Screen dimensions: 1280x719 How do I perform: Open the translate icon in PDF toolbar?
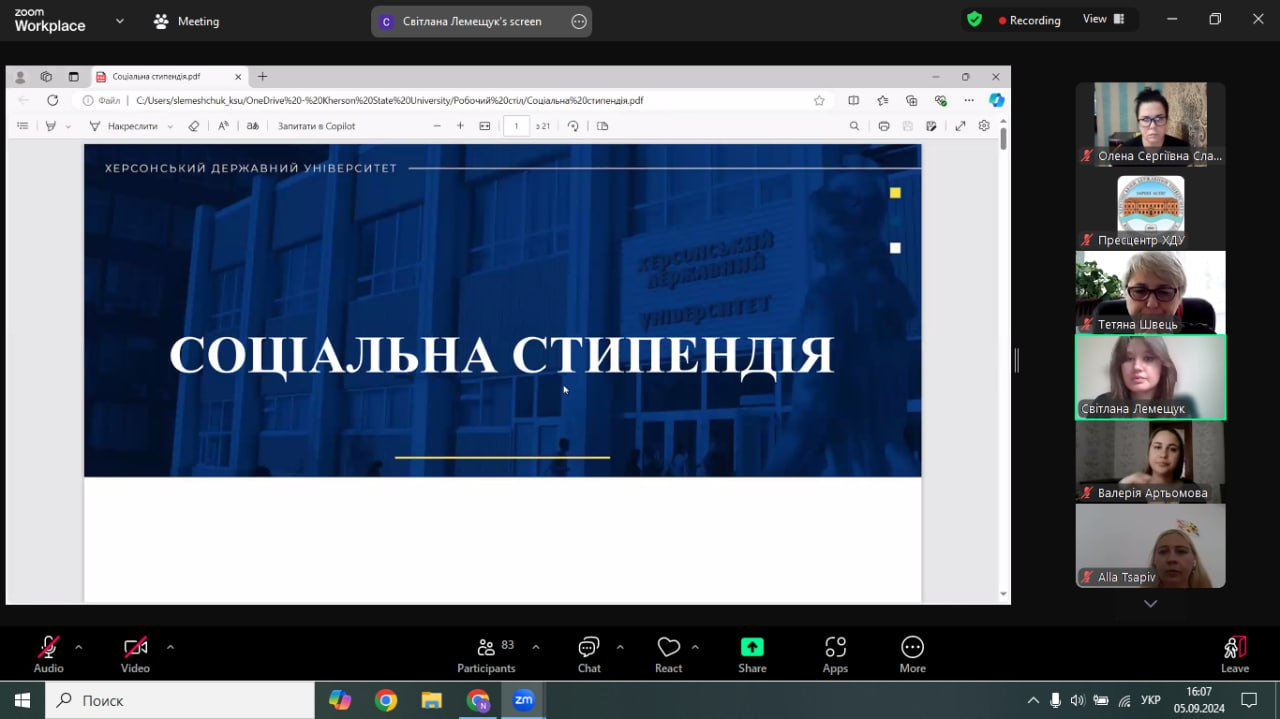point(253,126)
